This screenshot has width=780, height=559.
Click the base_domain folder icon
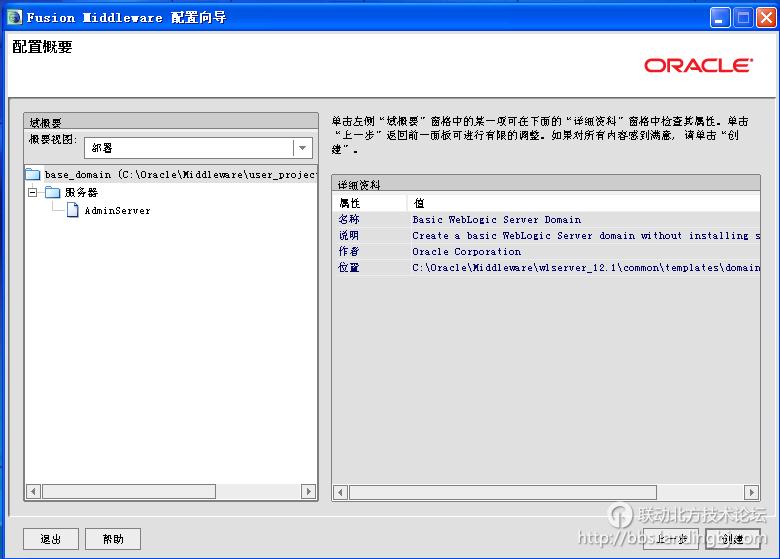tap(33, 174)
